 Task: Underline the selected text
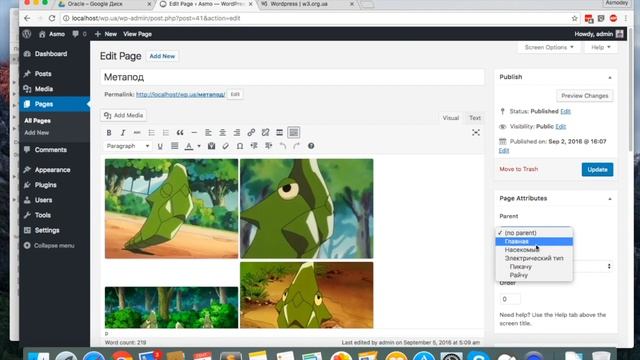point(160,146)
